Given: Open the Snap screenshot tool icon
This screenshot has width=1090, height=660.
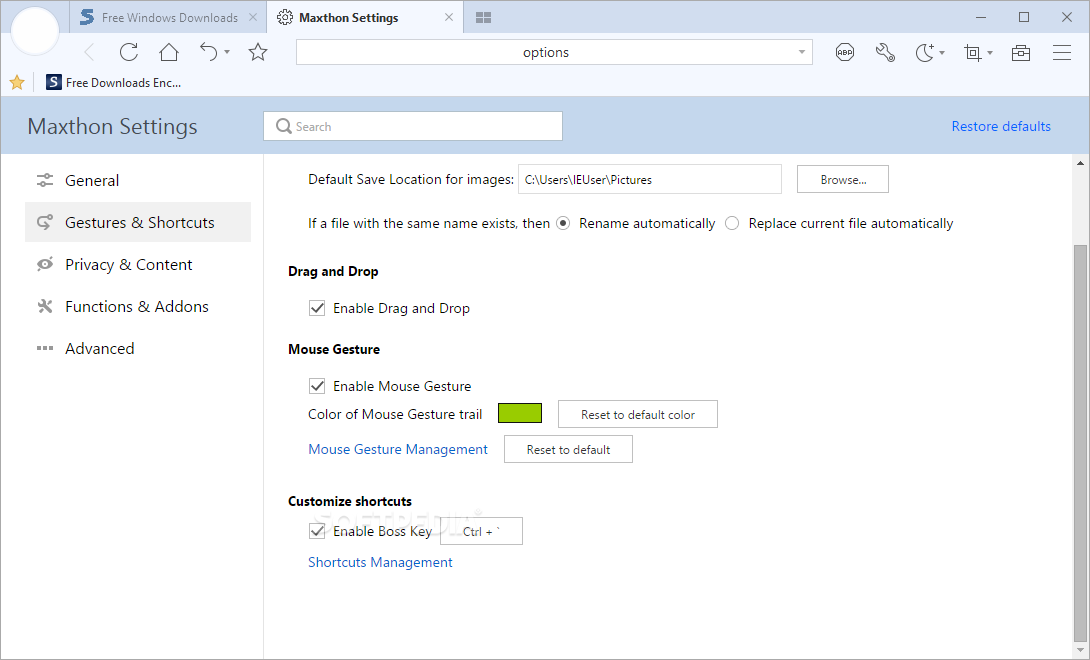Looking at the screenshot, I should point(972,53).
